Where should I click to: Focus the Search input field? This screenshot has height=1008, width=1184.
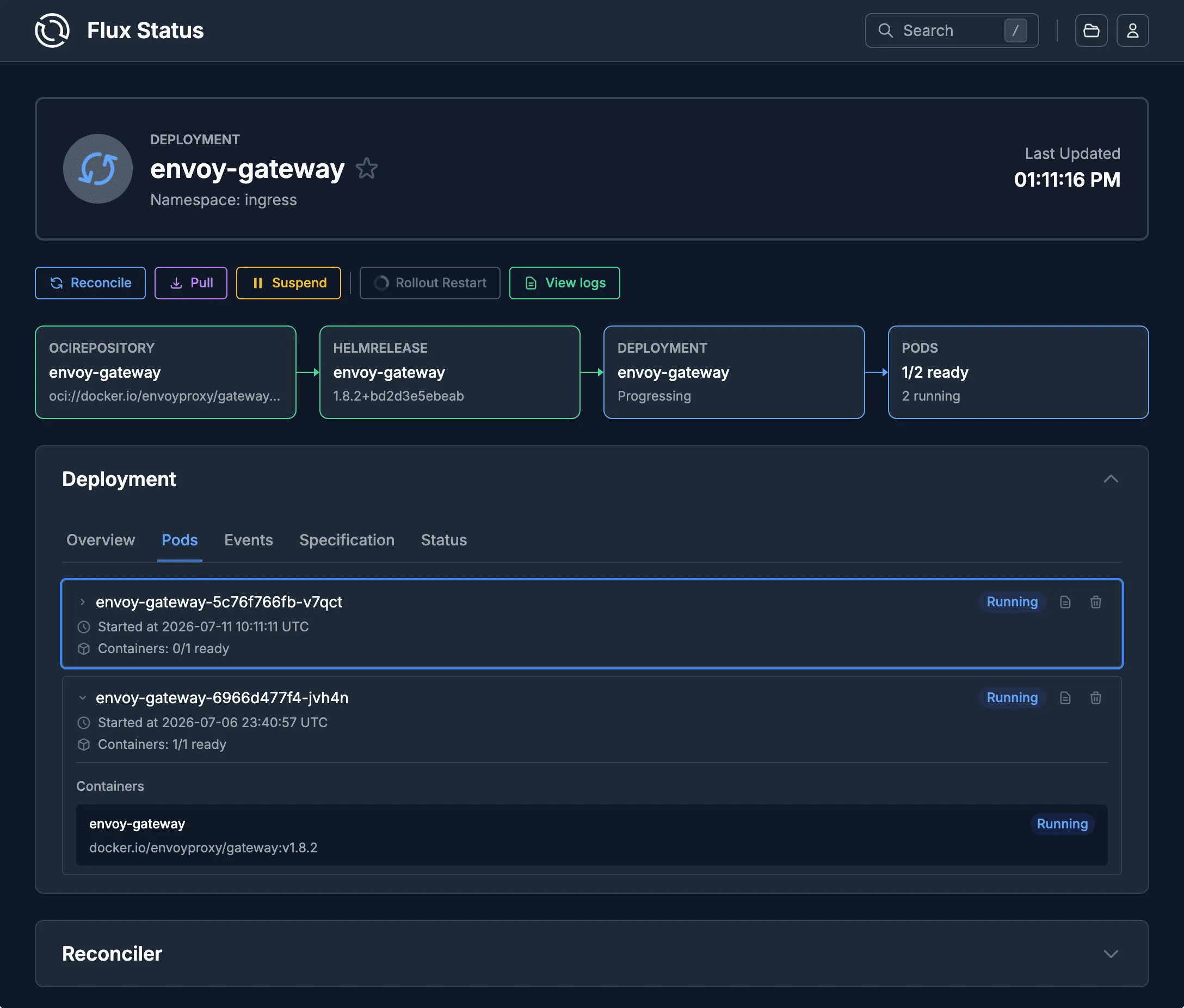[952, 30]
